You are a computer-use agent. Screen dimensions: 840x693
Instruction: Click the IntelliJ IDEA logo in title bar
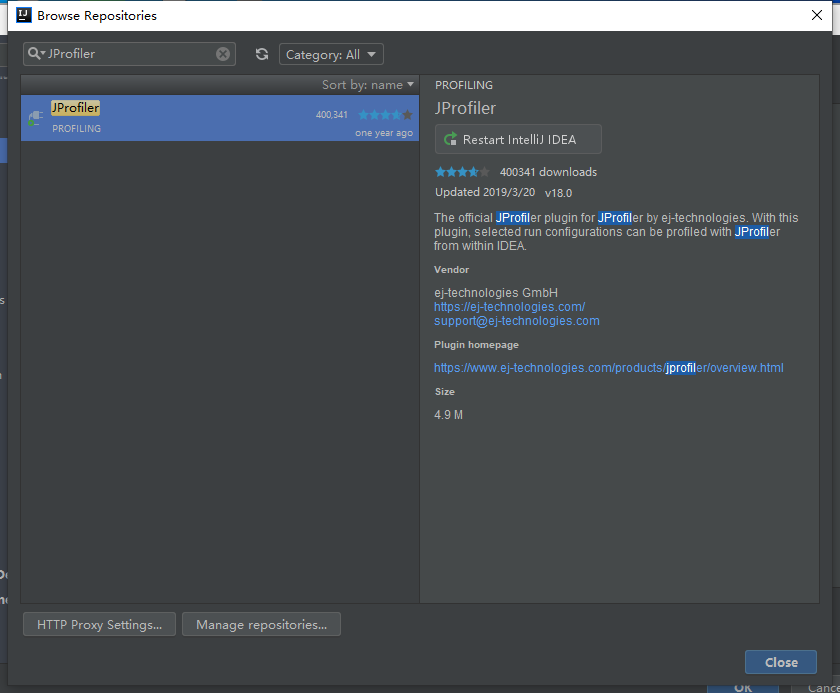click(x=24, y=15)
